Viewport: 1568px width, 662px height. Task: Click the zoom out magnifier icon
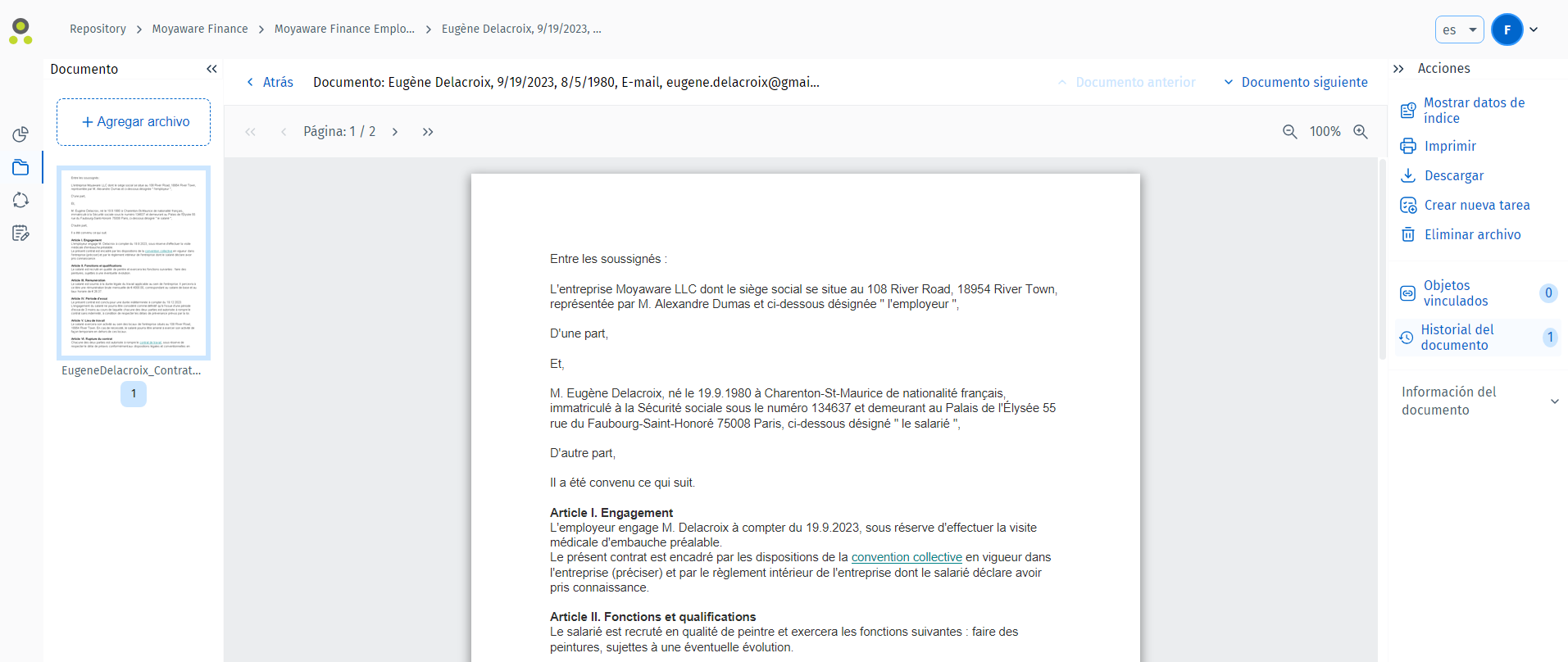(1289, 132)
